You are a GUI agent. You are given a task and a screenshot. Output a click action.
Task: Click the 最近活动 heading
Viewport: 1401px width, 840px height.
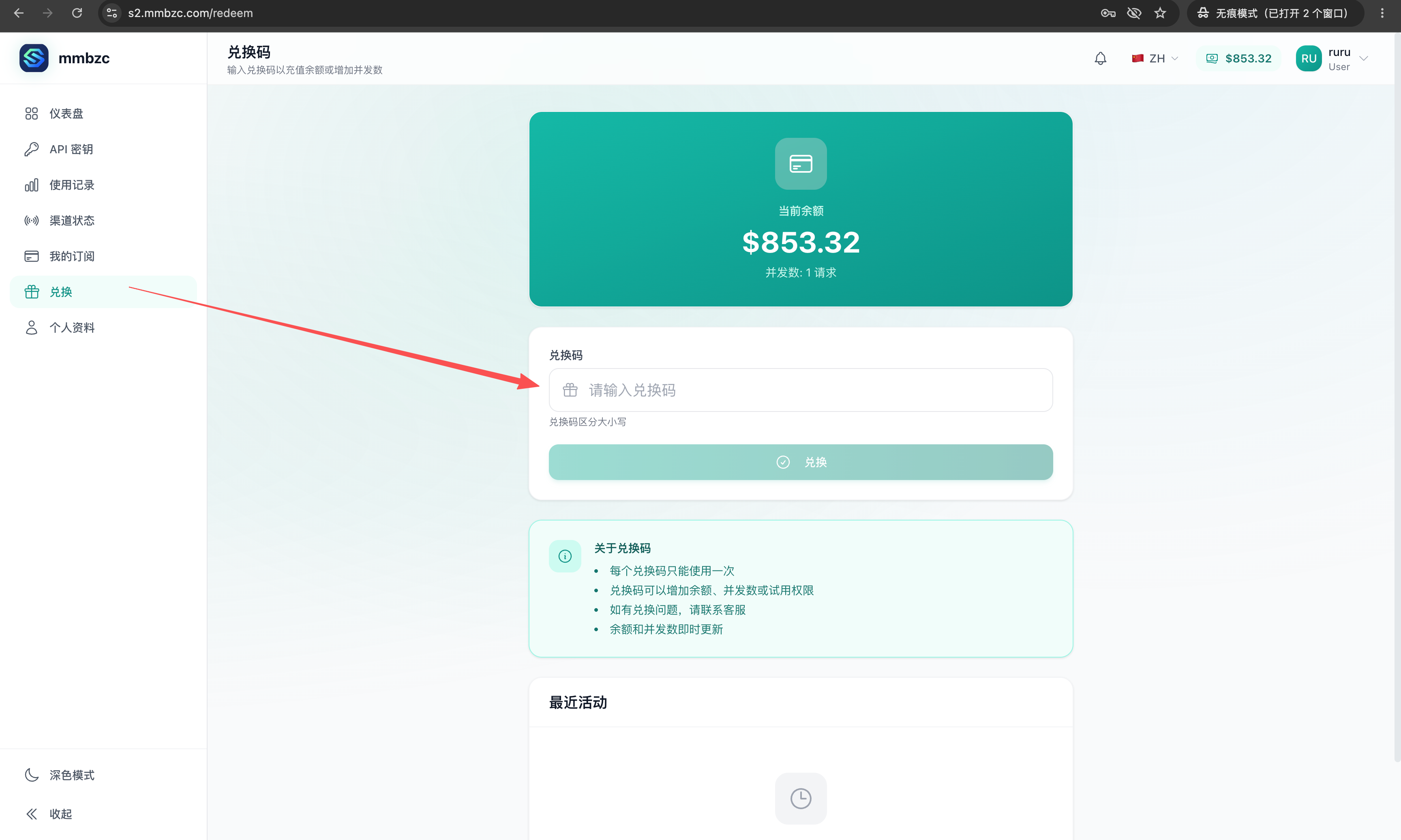tap(578, 703)
